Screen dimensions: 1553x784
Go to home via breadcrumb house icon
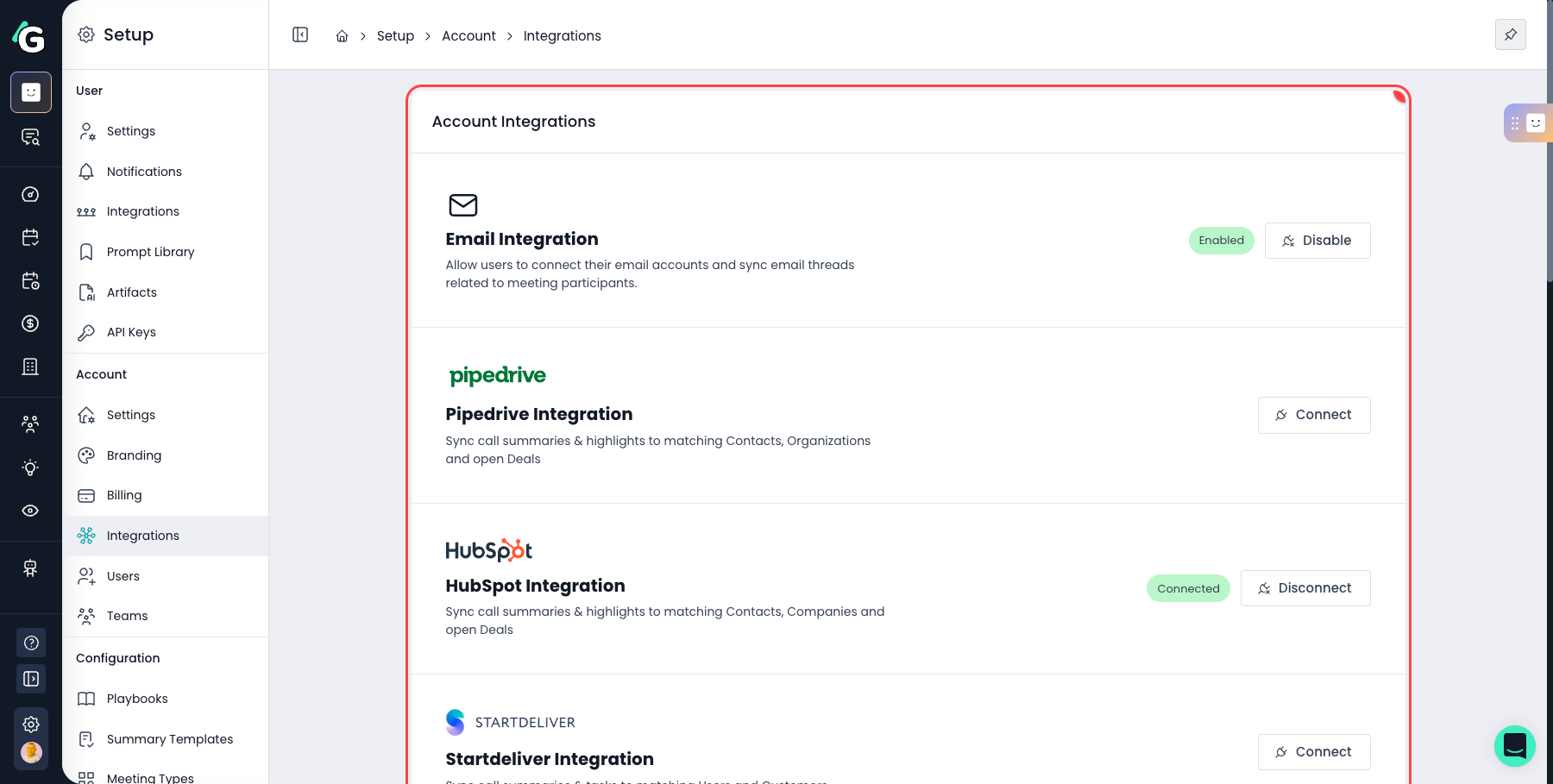coord(343,36)
